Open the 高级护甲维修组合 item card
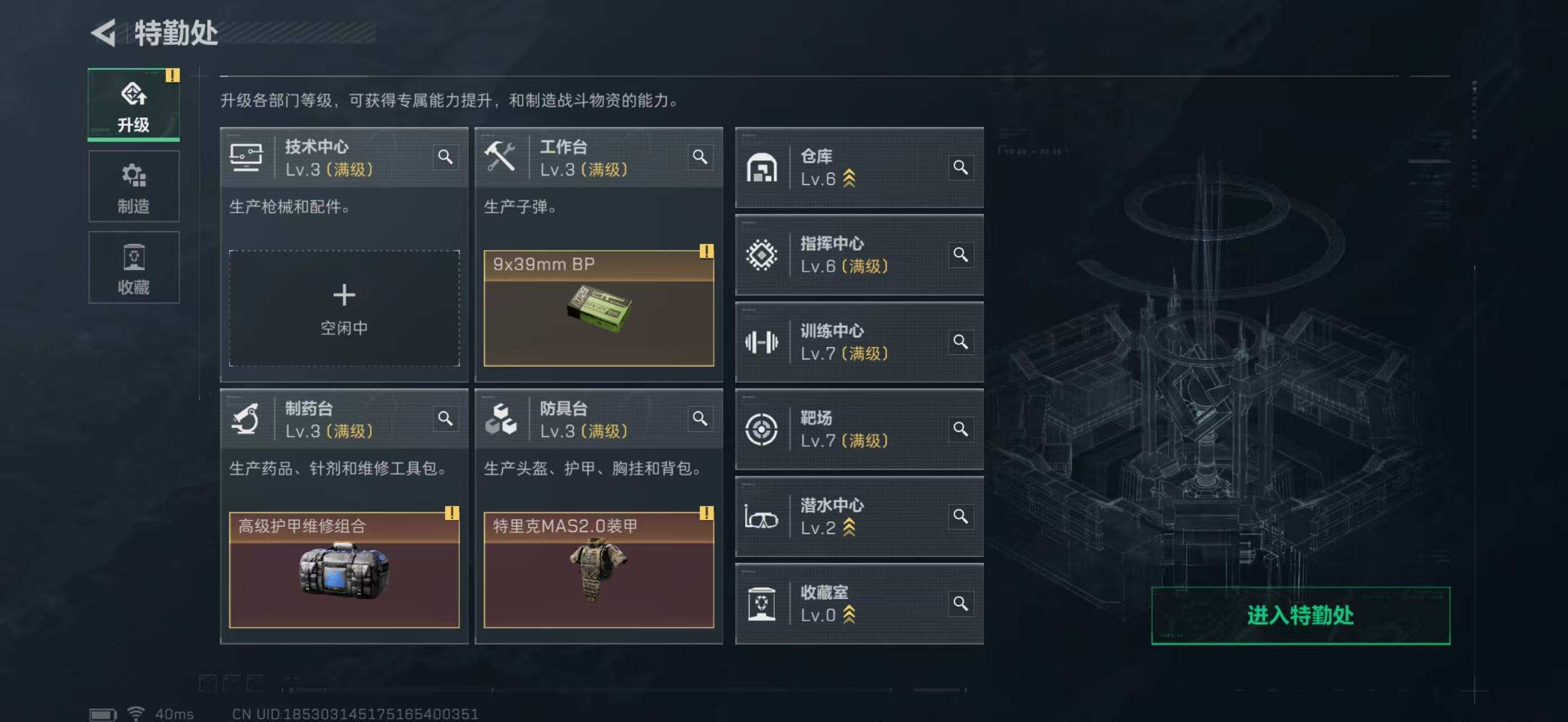The height and width of the screenshot is (722, 1568). click(x=344, y=570)
